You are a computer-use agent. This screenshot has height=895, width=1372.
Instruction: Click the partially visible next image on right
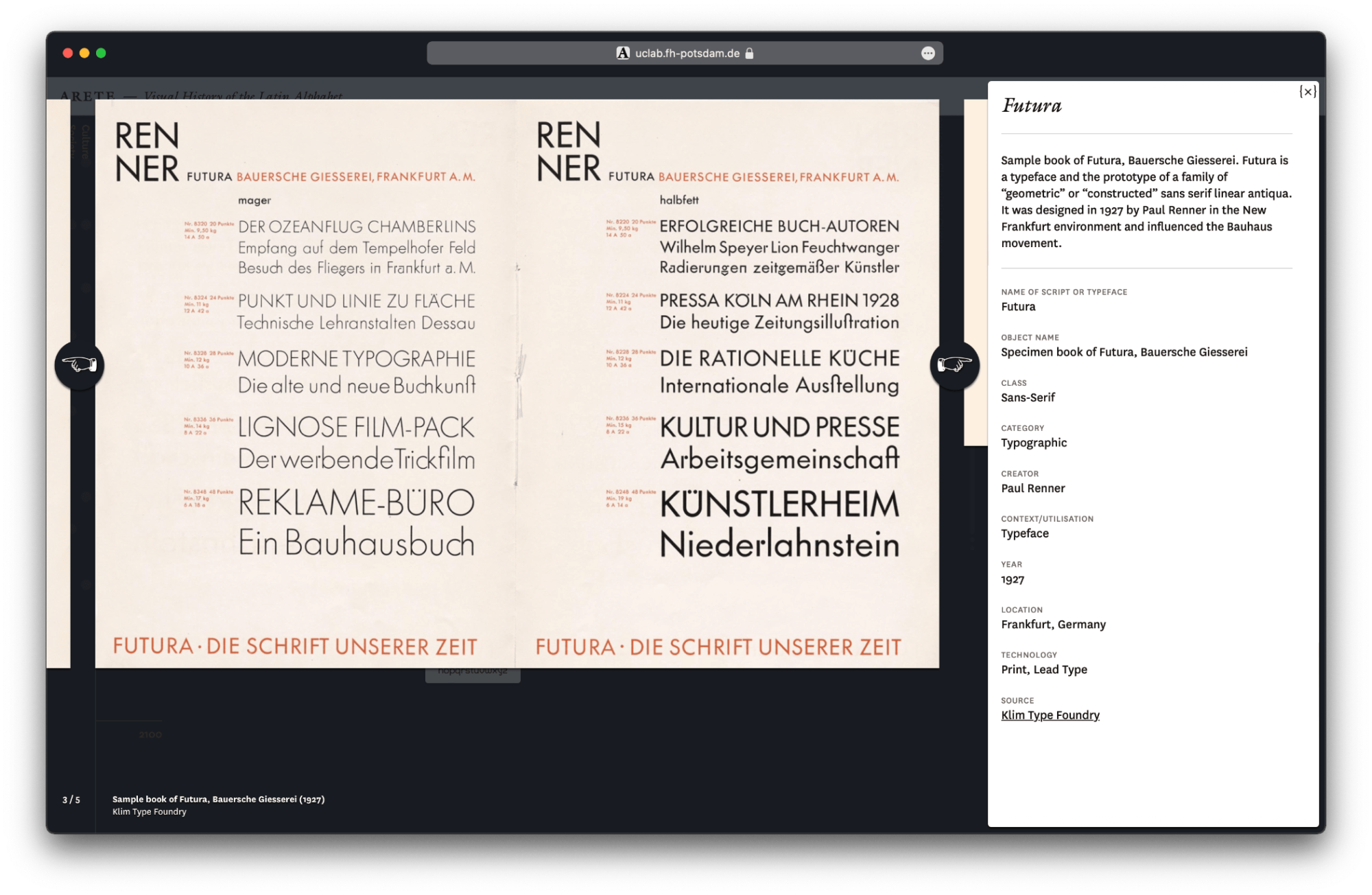tap(975, 272)
